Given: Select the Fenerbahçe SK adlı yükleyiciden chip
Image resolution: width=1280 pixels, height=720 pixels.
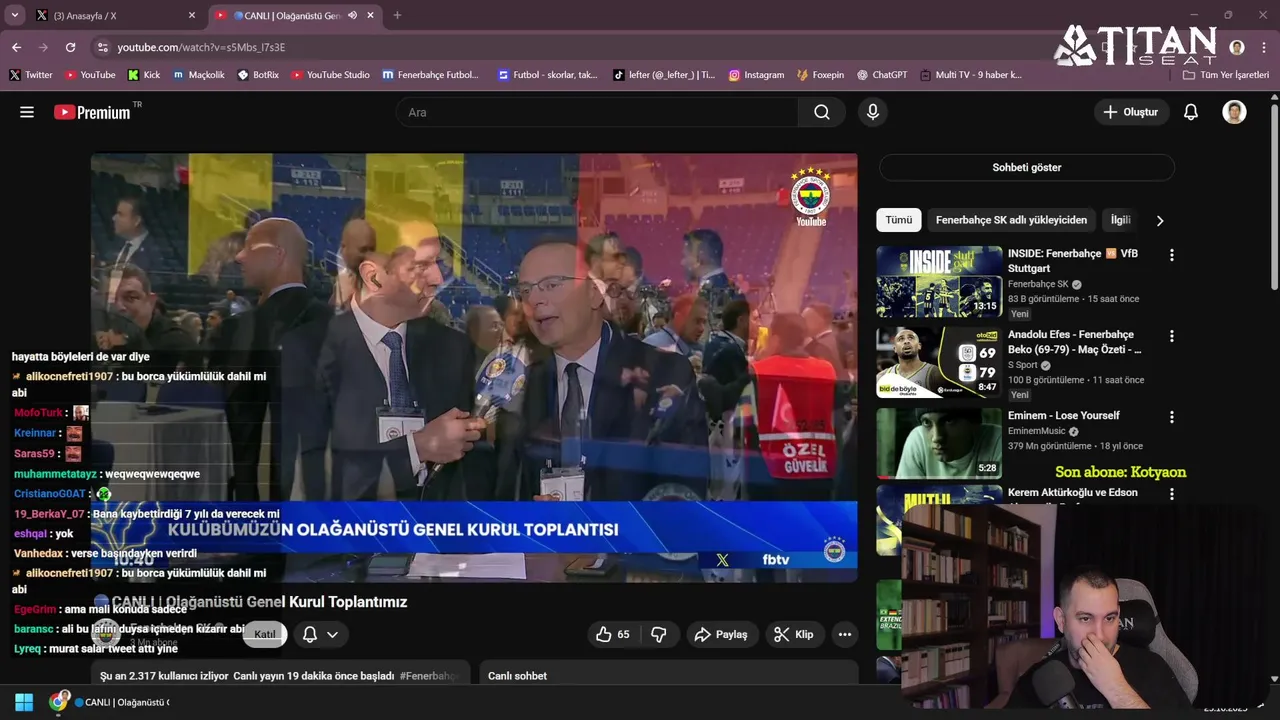Looking at the screenshot, I should [x=1011, y=220].
